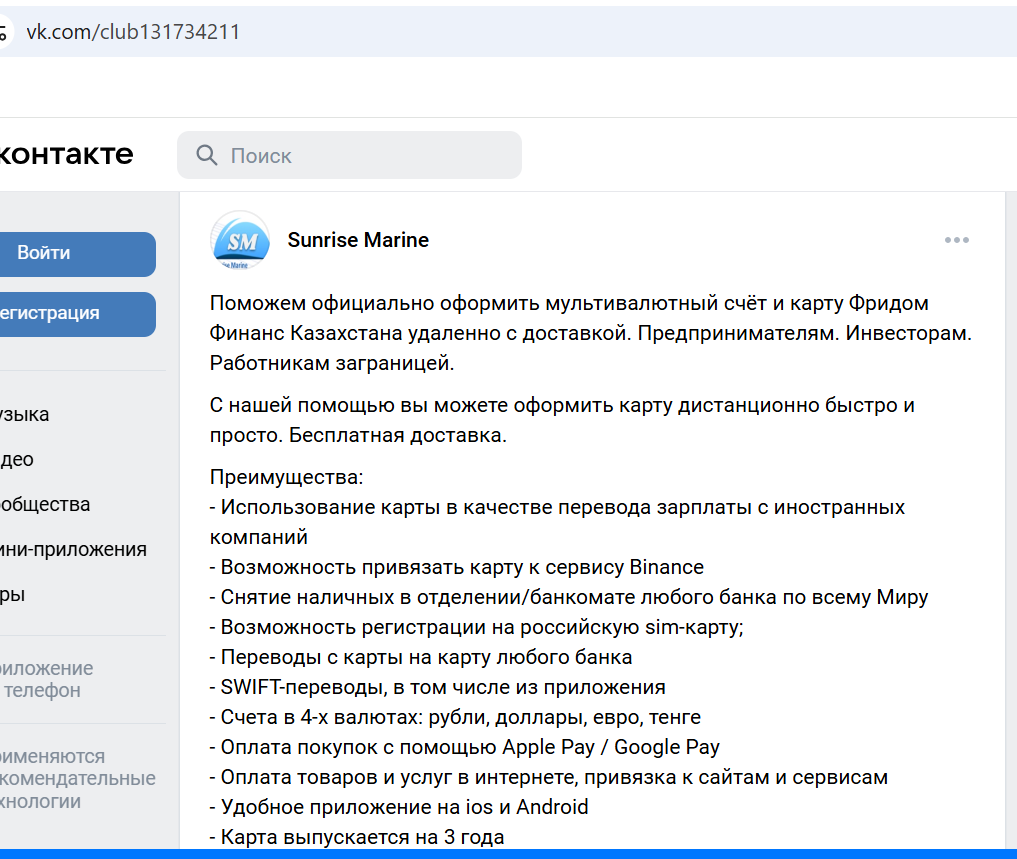Click the line mentioning Binance service
The image size is (1017, 859).
[457, 567]
